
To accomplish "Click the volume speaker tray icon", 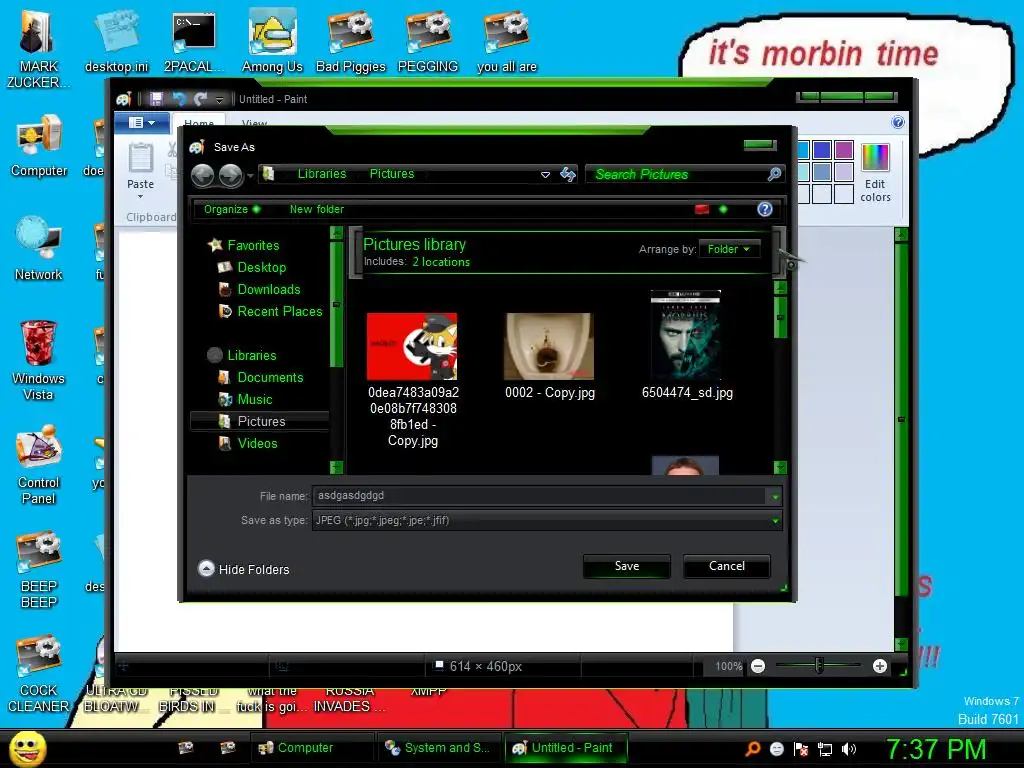I will [849, 749].
